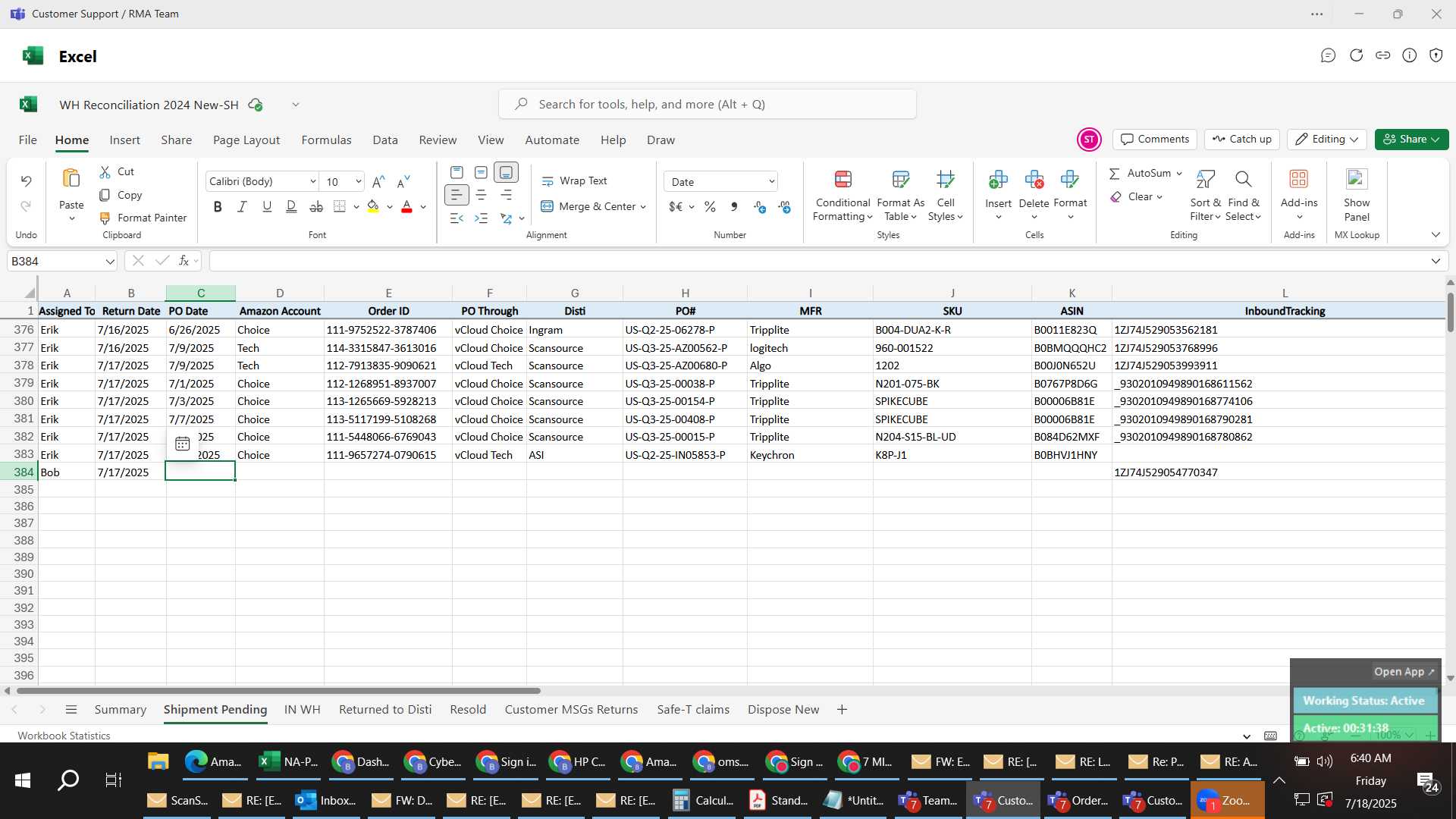The width and height of the screenshot is (1456, 819).
Task: Click the Sort & Filter icon
Action: coord(1205,179)
